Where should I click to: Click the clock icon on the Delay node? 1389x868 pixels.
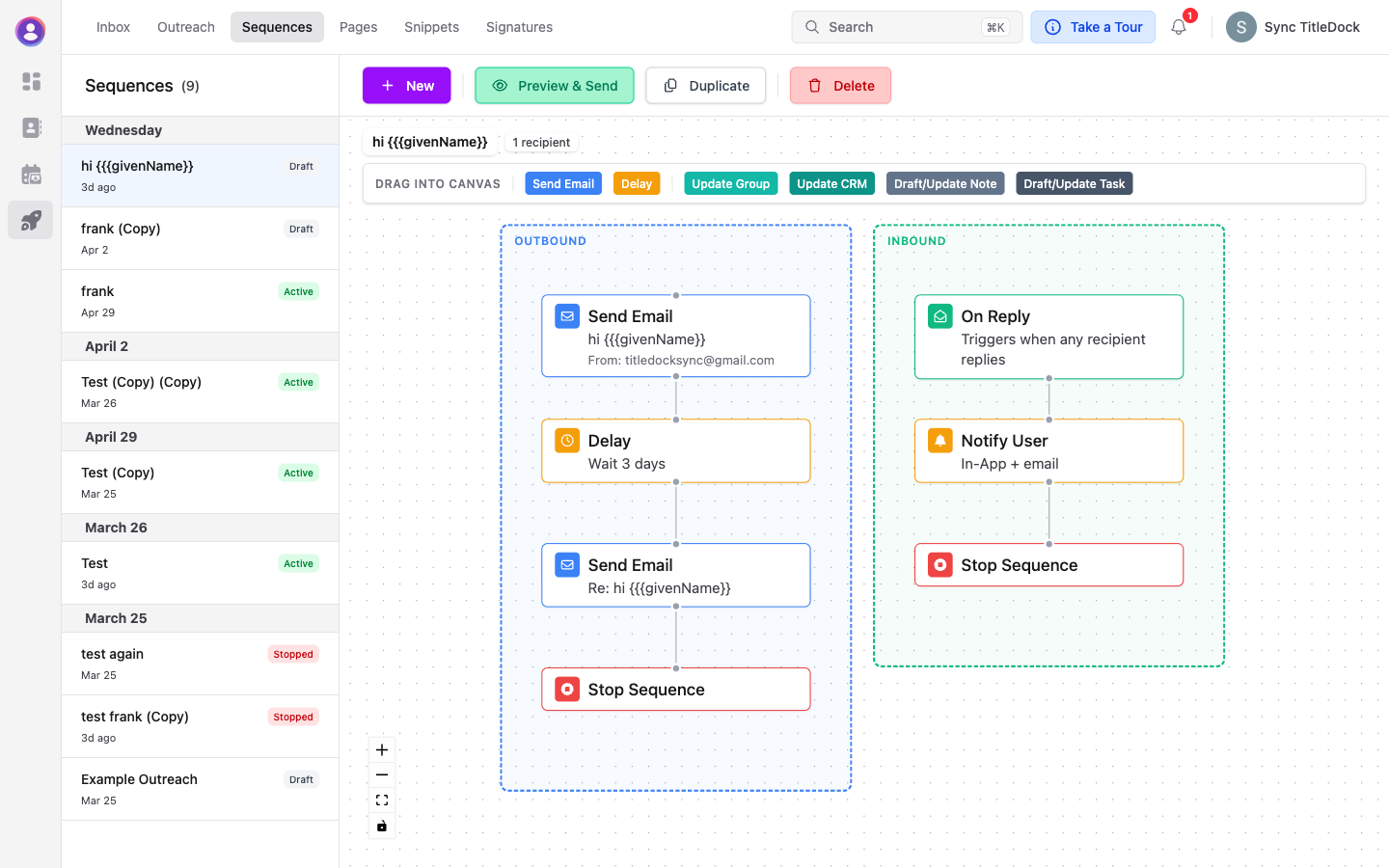point(567,441)
